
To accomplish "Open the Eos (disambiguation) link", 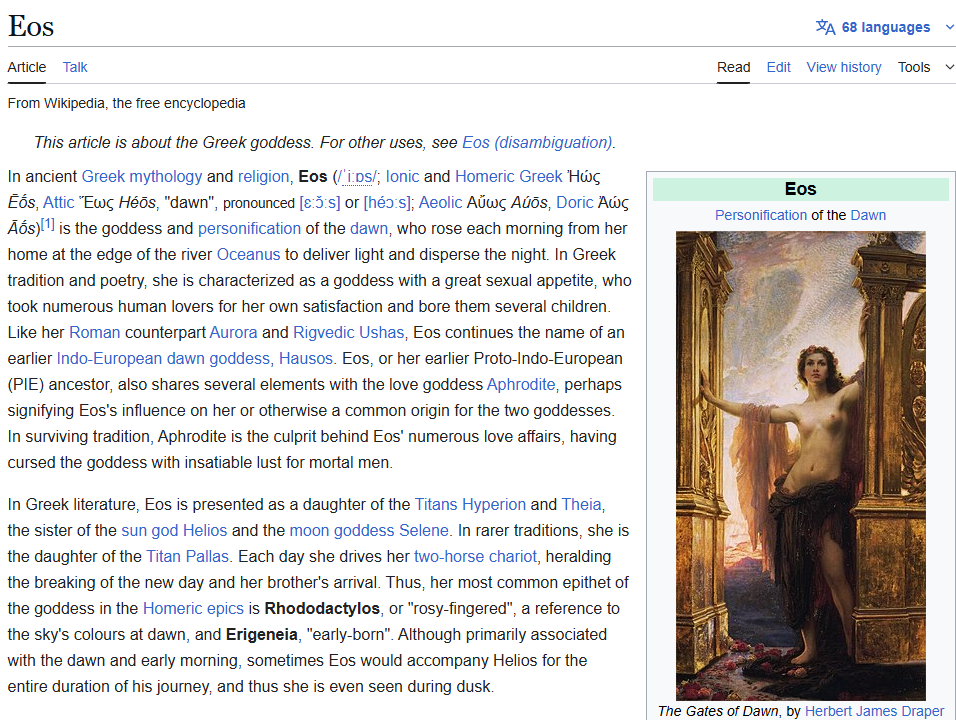I will point(537,142).
